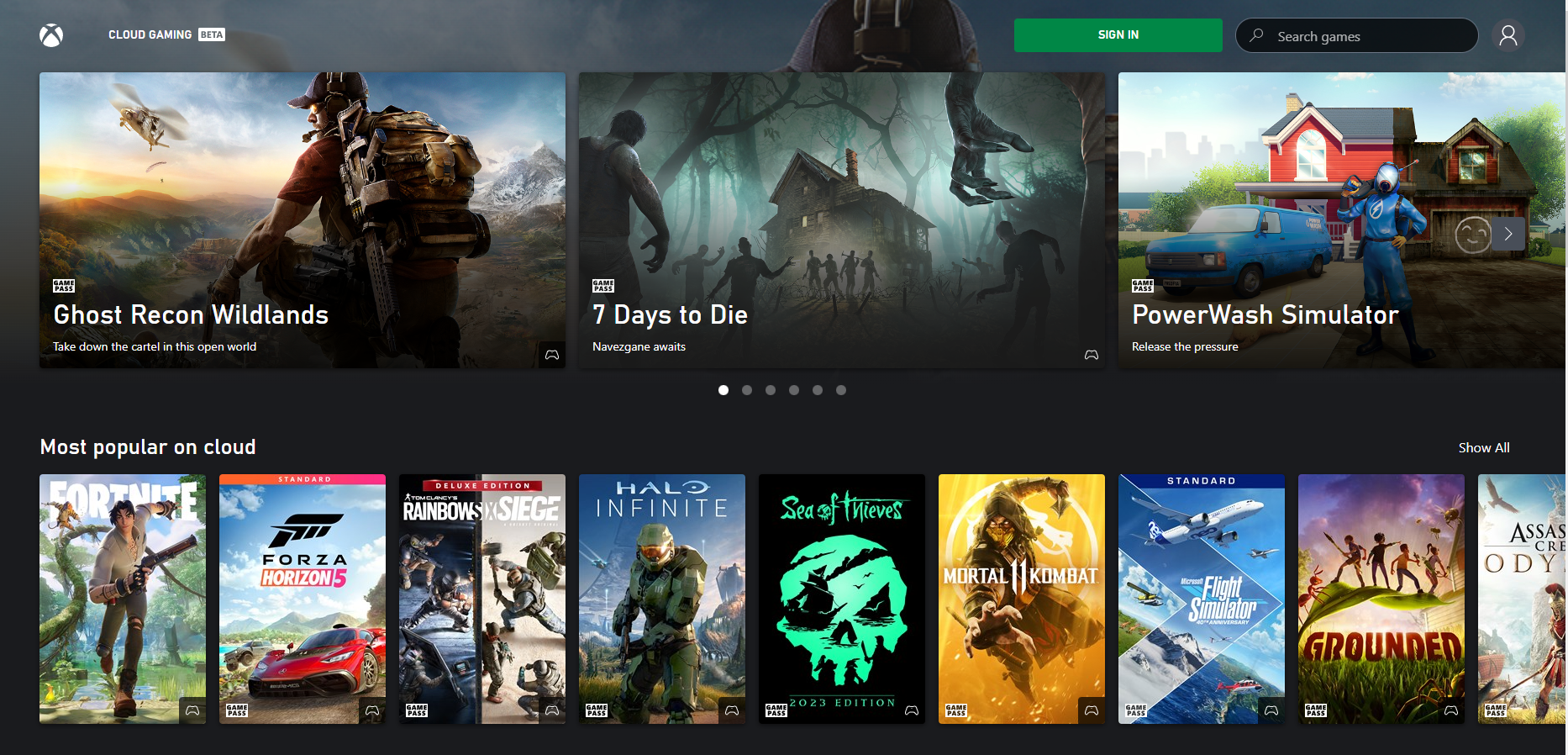
Task: Advance the featured carousel with next arrow
Action: point(1508,235)
